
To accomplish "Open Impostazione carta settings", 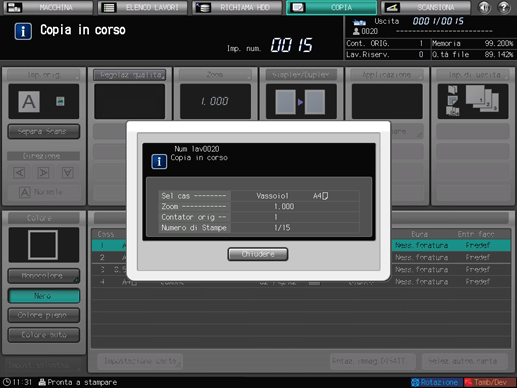I will tap(140, 361).
